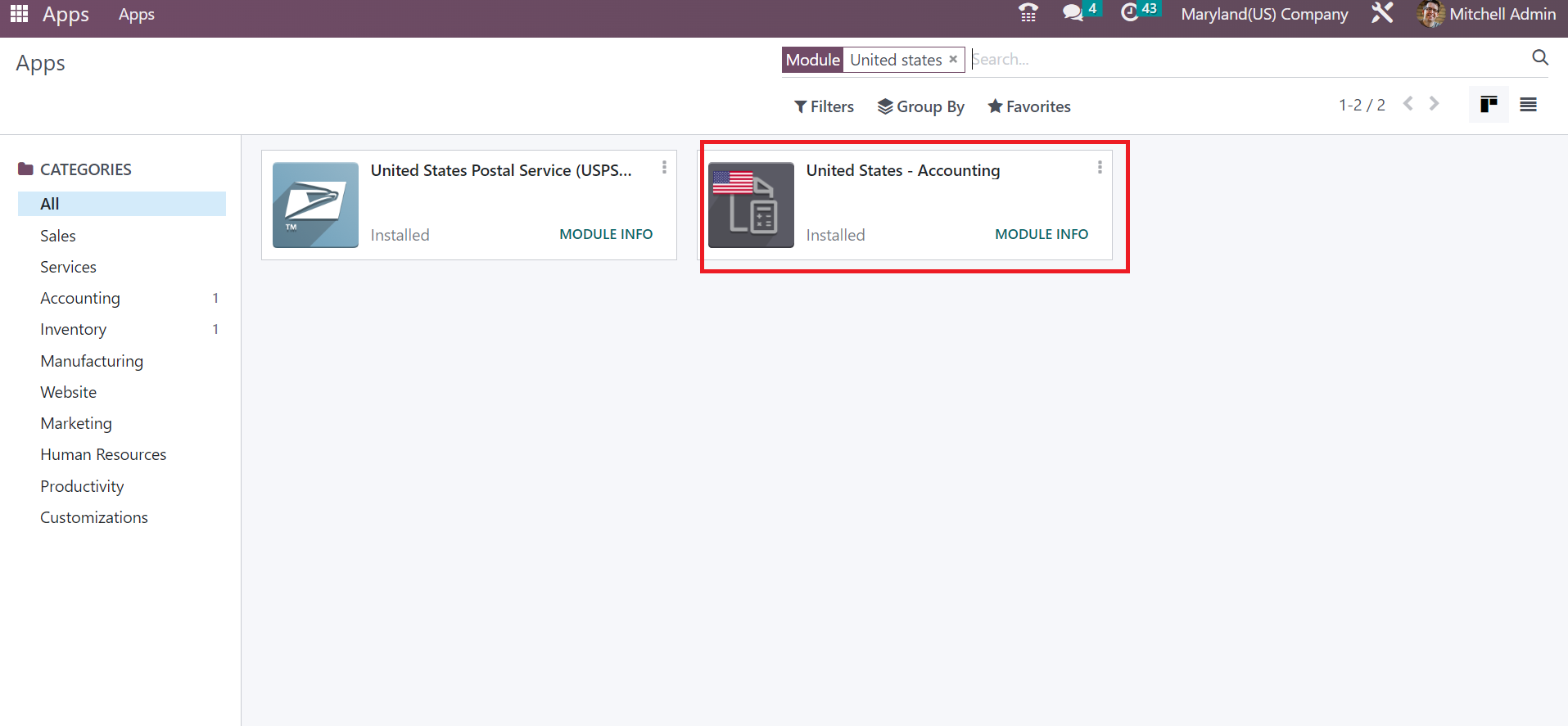Open the Favorites dropdown
Image resolution: width=1568 pixels, height=726 pixels.
(1029, 106)
